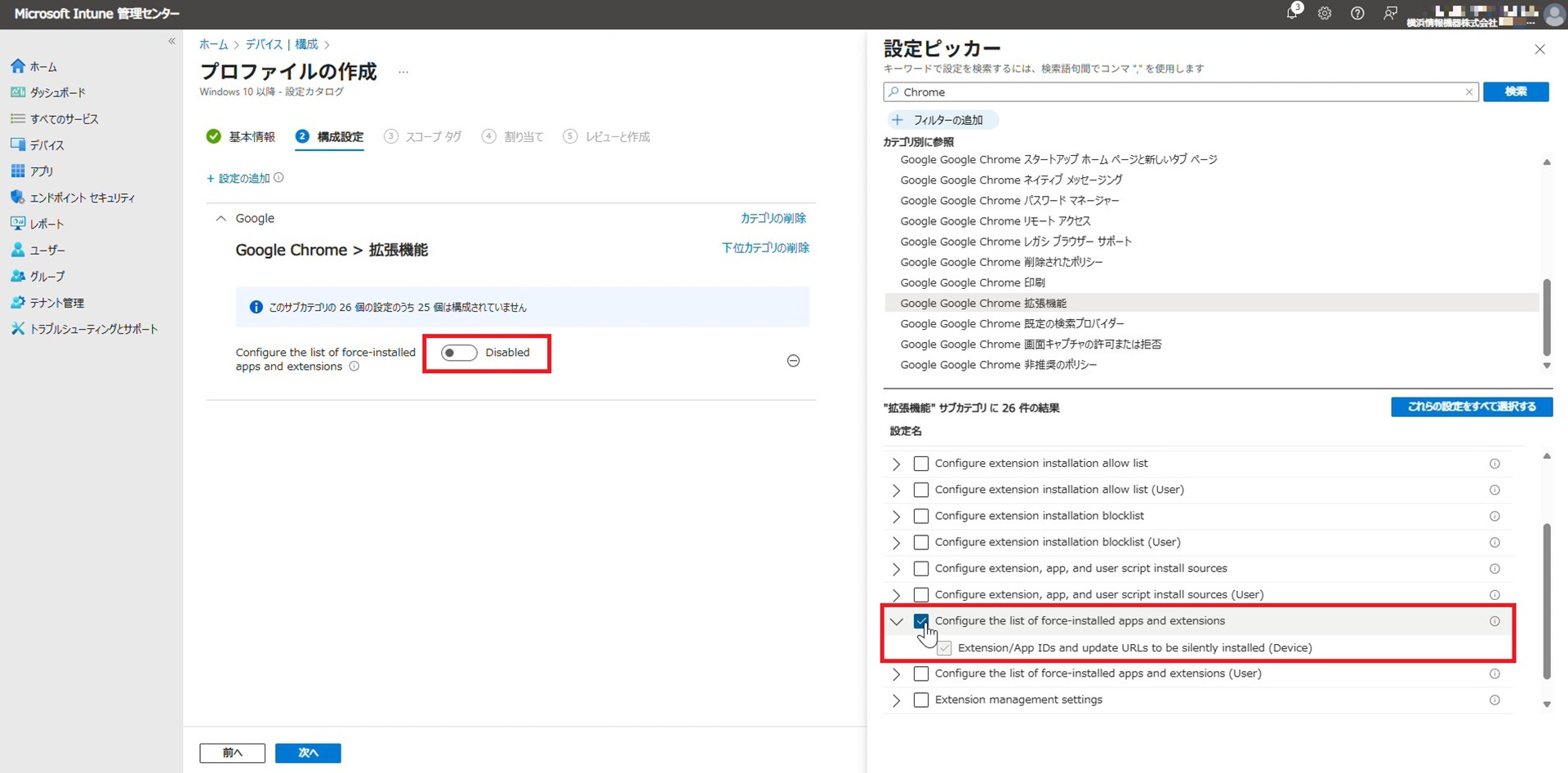The height and width of the screenshot is (773, 1568).
Task: Open エンドポイント セキュリティ in sidebar
Action: pyautogui.click(x=82, y=198)
